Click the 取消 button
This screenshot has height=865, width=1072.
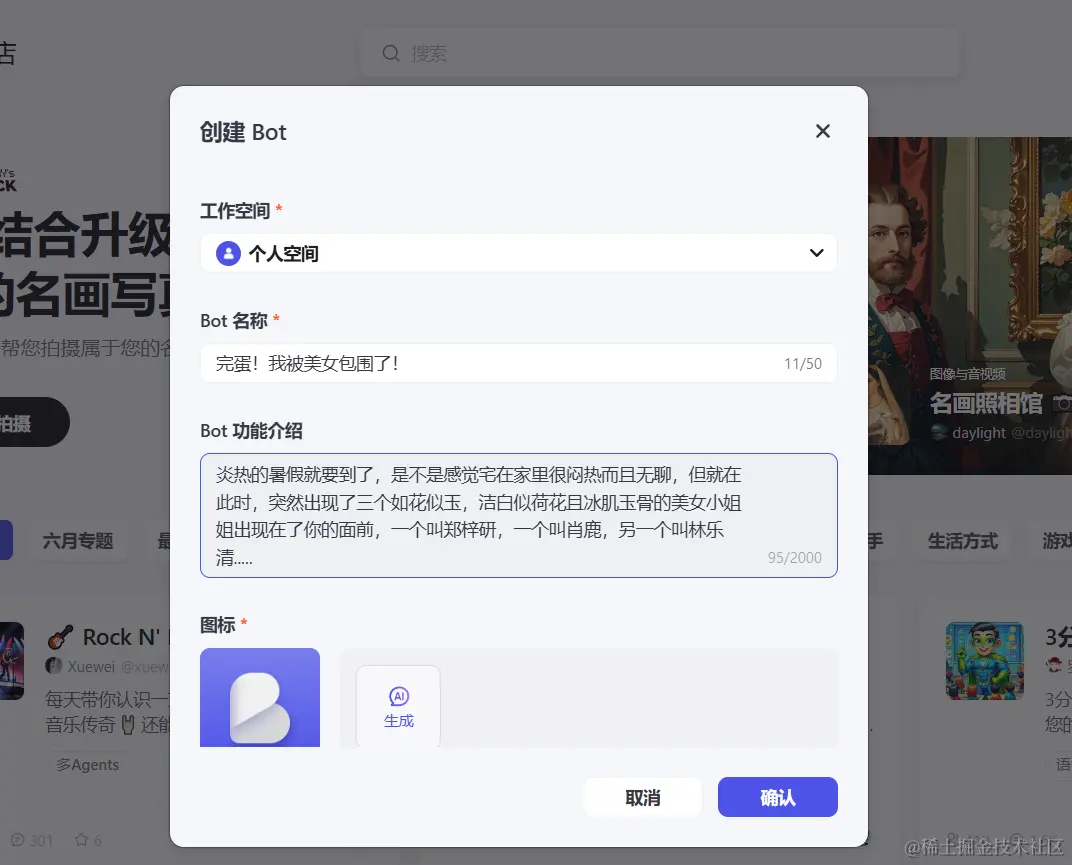coord(643,797)
